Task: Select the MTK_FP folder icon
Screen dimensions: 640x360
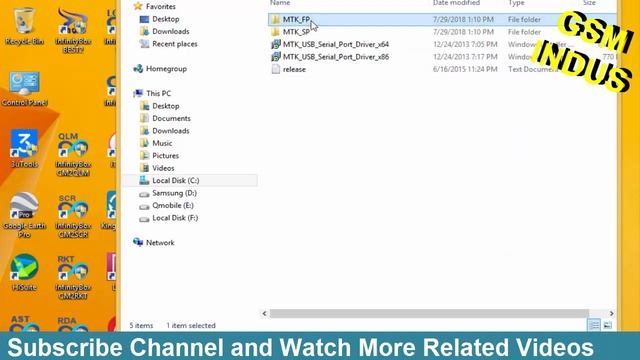Action: (276, 19)
